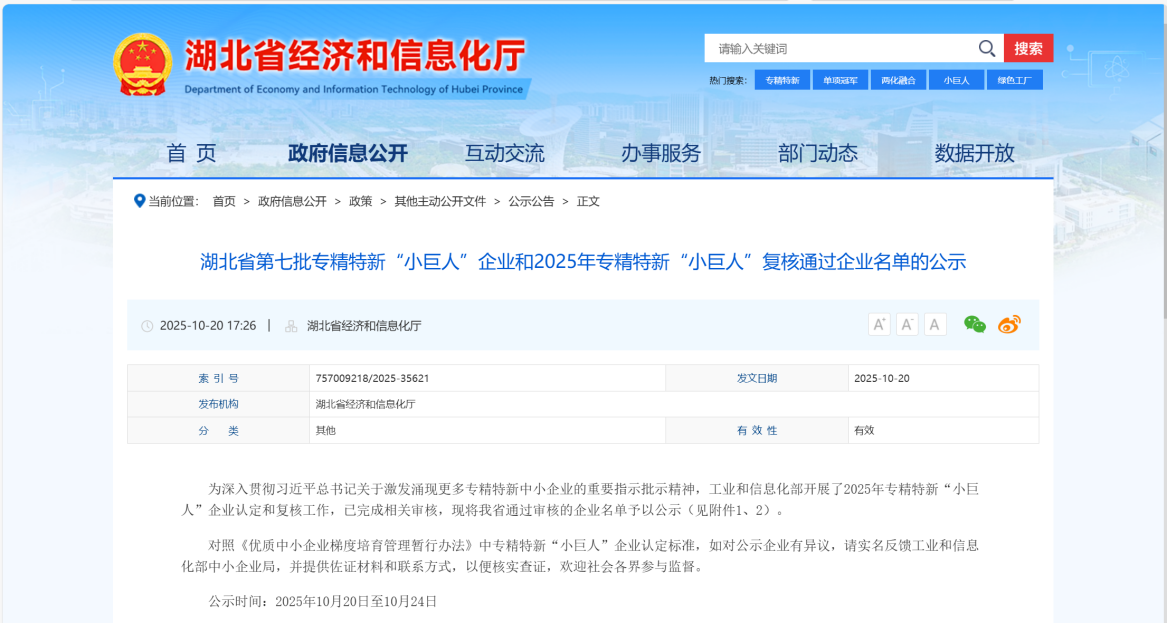Follow the 其他主动公开文件 breadcrumb link
The width and height of the screenshot is (1167, 623).
click(440, 201)
